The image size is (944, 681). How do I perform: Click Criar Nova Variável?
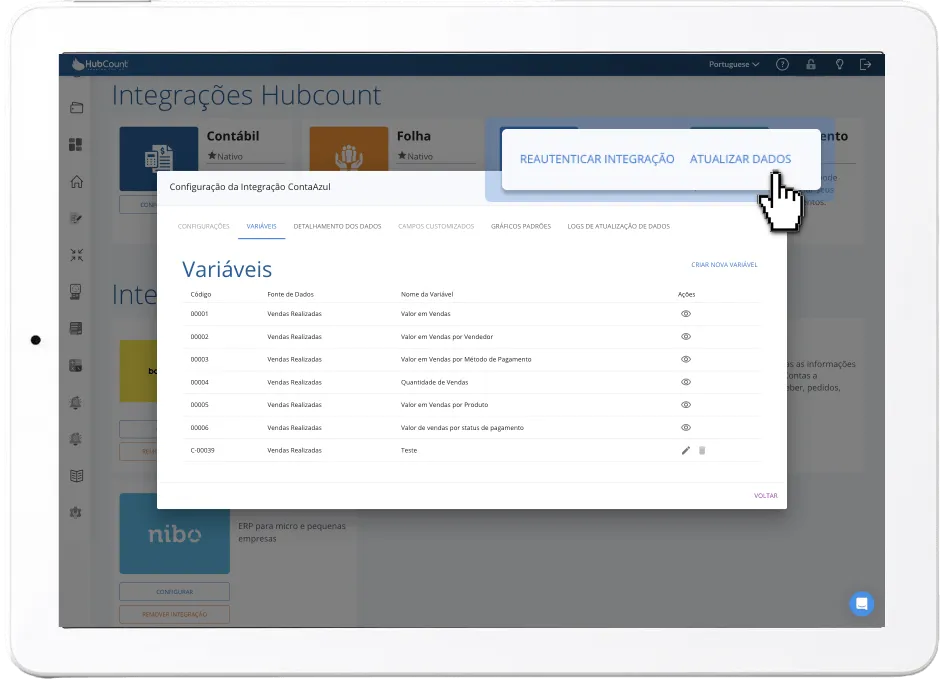pos(724,265)
